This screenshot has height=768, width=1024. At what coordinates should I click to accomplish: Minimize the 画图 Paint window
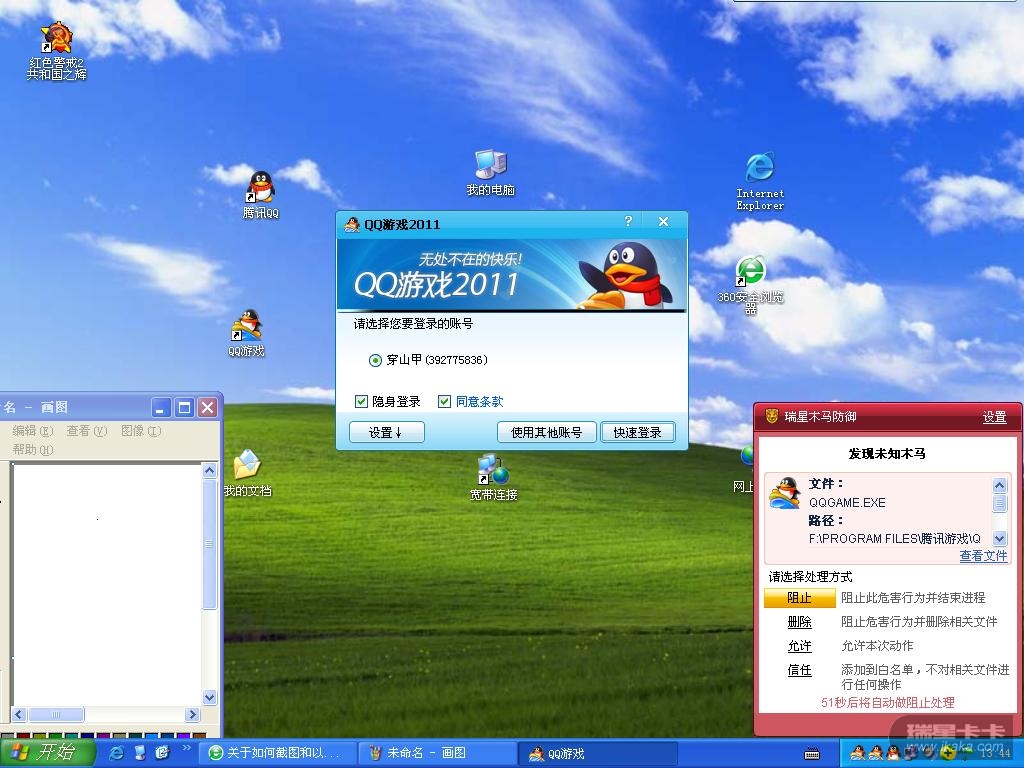coord(161,408)
